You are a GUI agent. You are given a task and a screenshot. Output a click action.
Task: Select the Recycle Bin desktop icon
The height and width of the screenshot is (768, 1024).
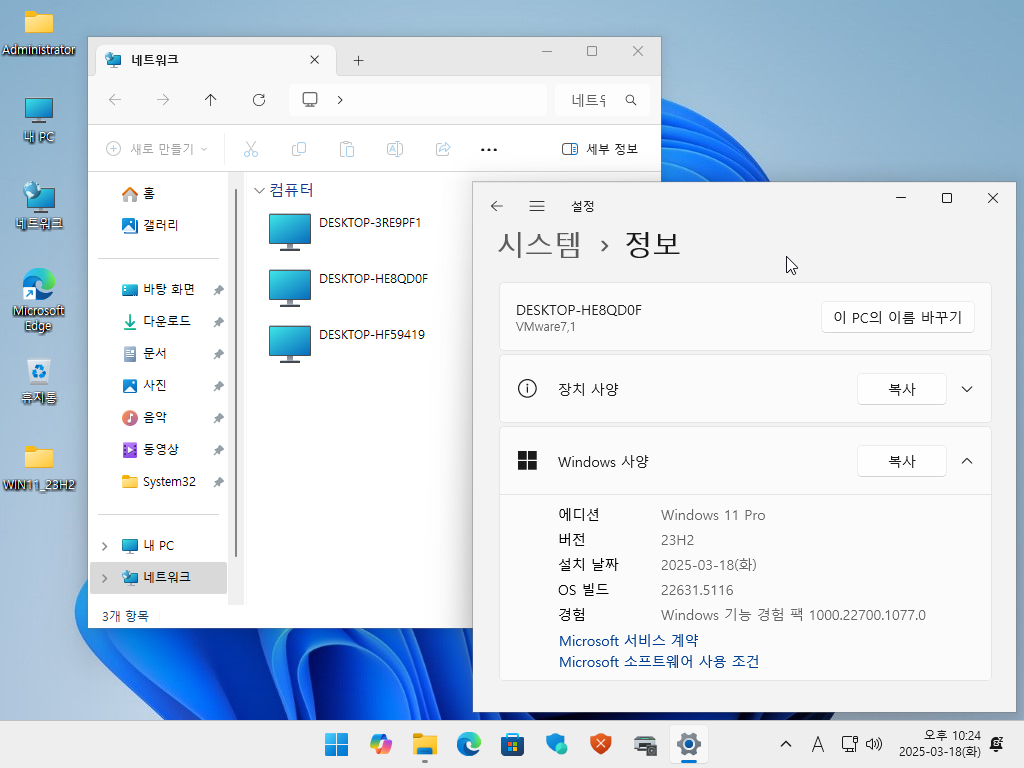click(x=39, y=381)
